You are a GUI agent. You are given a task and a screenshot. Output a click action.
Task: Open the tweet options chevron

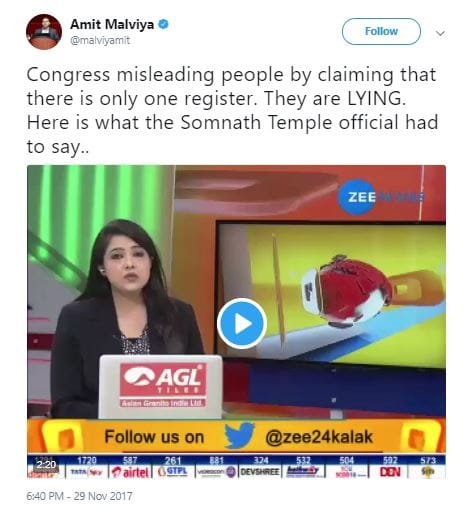(x=440, y=33)
